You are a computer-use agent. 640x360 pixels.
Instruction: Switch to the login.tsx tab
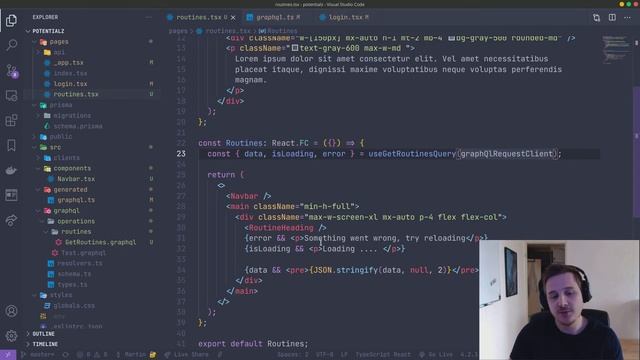(x=346, y=18)
